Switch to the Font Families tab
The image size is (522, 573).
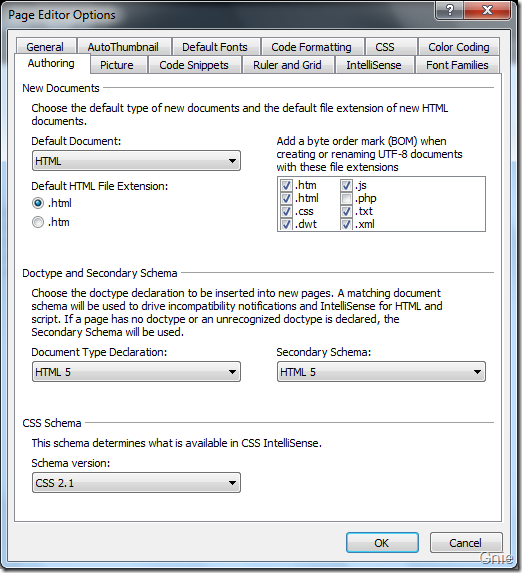[457, 65]
